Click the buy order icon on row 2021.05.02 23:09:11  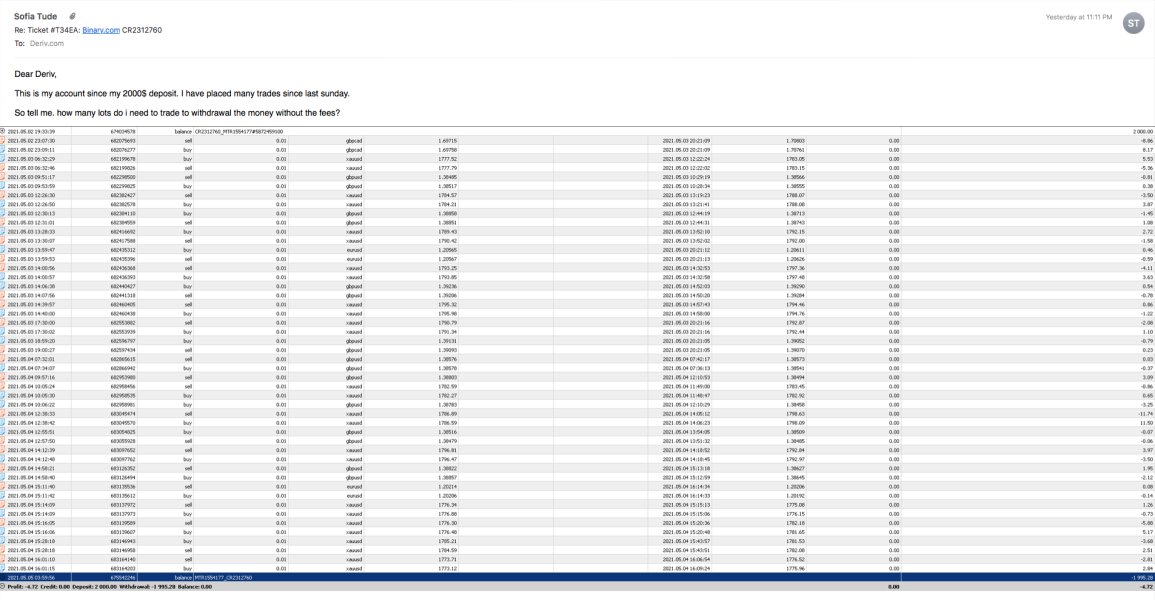3,149
